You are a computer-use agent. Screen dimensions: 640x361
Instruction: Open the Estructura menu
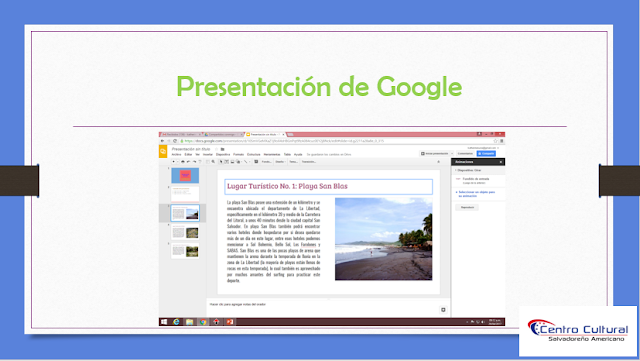(253, 154)
